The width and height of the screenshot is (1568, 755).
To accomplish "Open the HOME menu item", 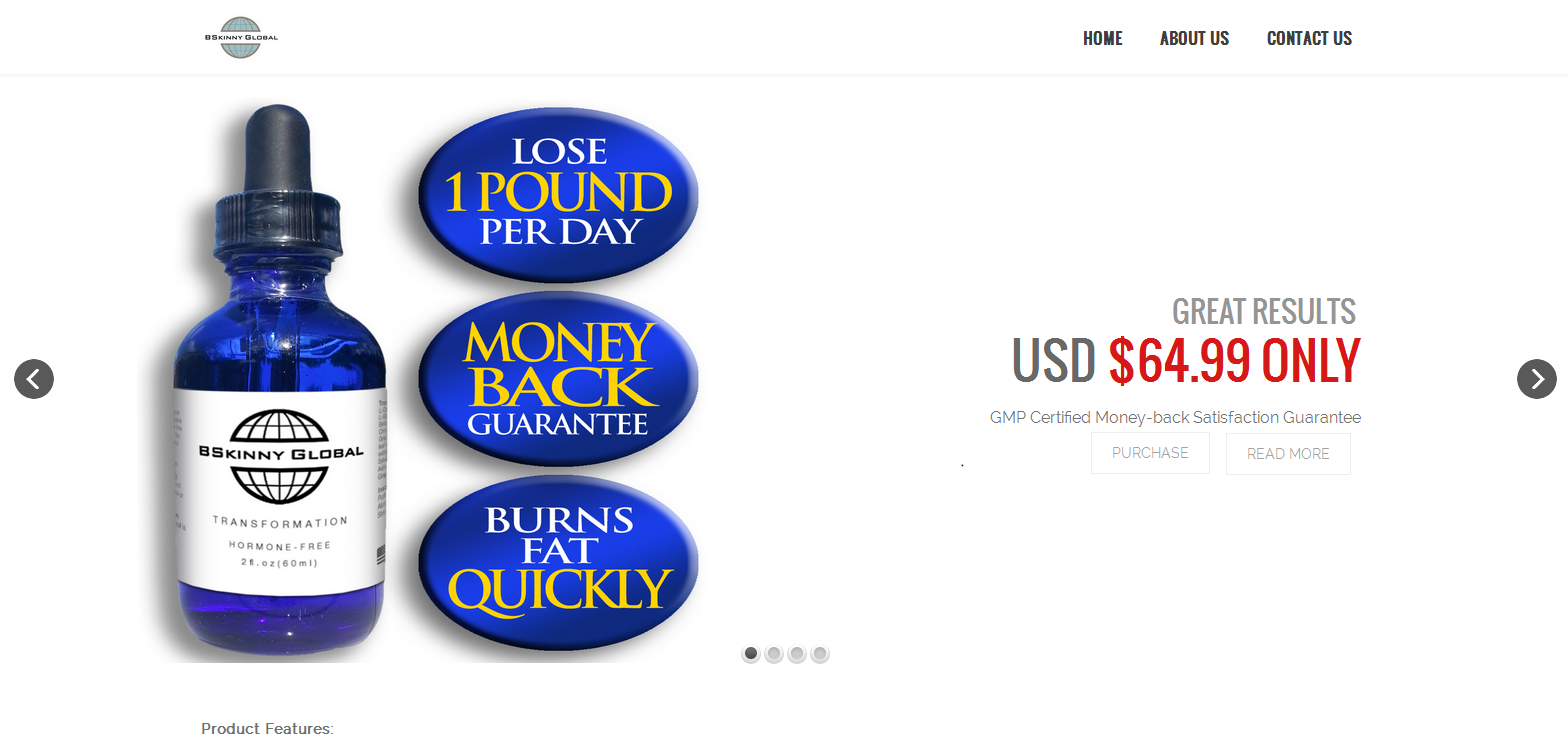I will [x=1103, y=38].
